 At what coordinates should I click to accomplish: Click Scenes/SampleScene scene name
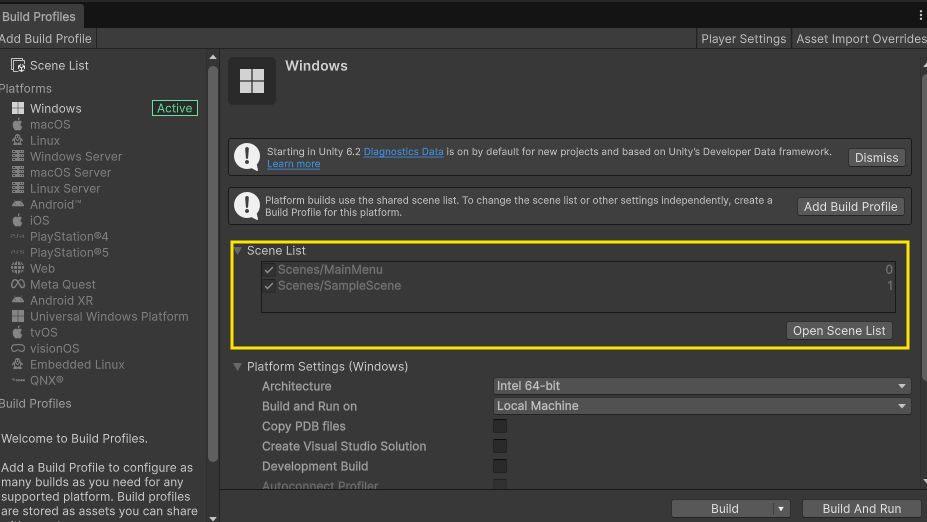339,286
